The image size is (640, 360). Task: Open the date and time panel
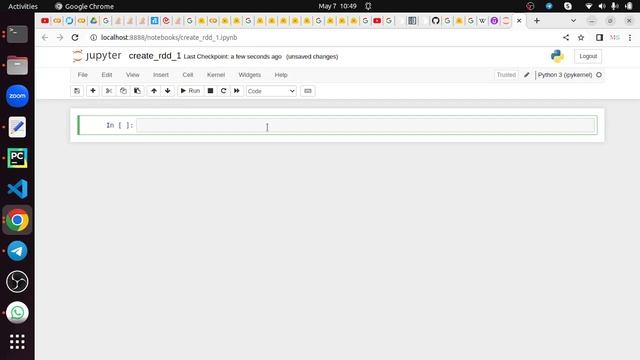338,6
